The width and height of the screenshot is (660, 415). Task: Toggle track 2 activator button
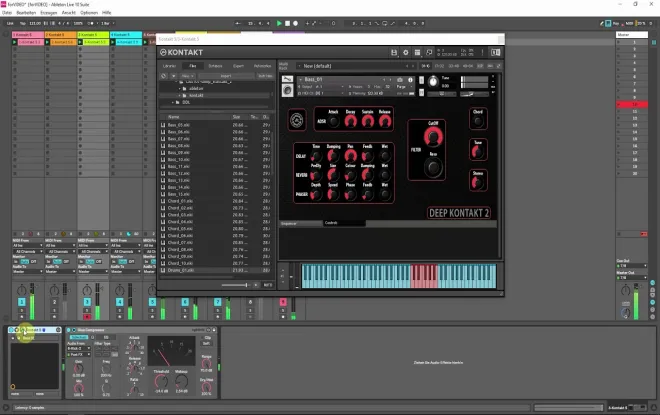point(54,302)
